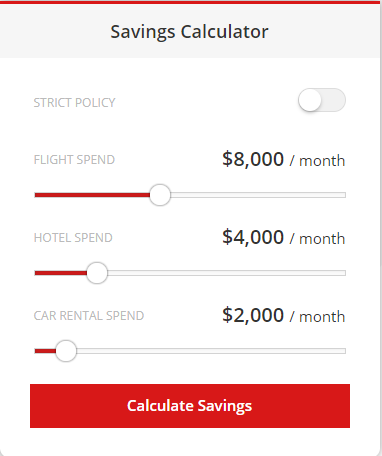Click the unfilled gray track of Hotel Spend slider
The width and height of the screenshot is (382, 456).
tap(227, 273)
